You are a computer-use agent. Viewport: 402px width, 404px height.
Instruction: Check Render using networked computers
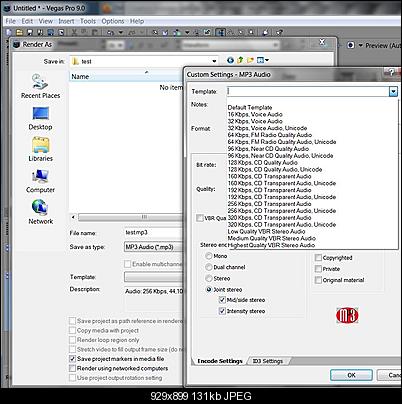72,368
